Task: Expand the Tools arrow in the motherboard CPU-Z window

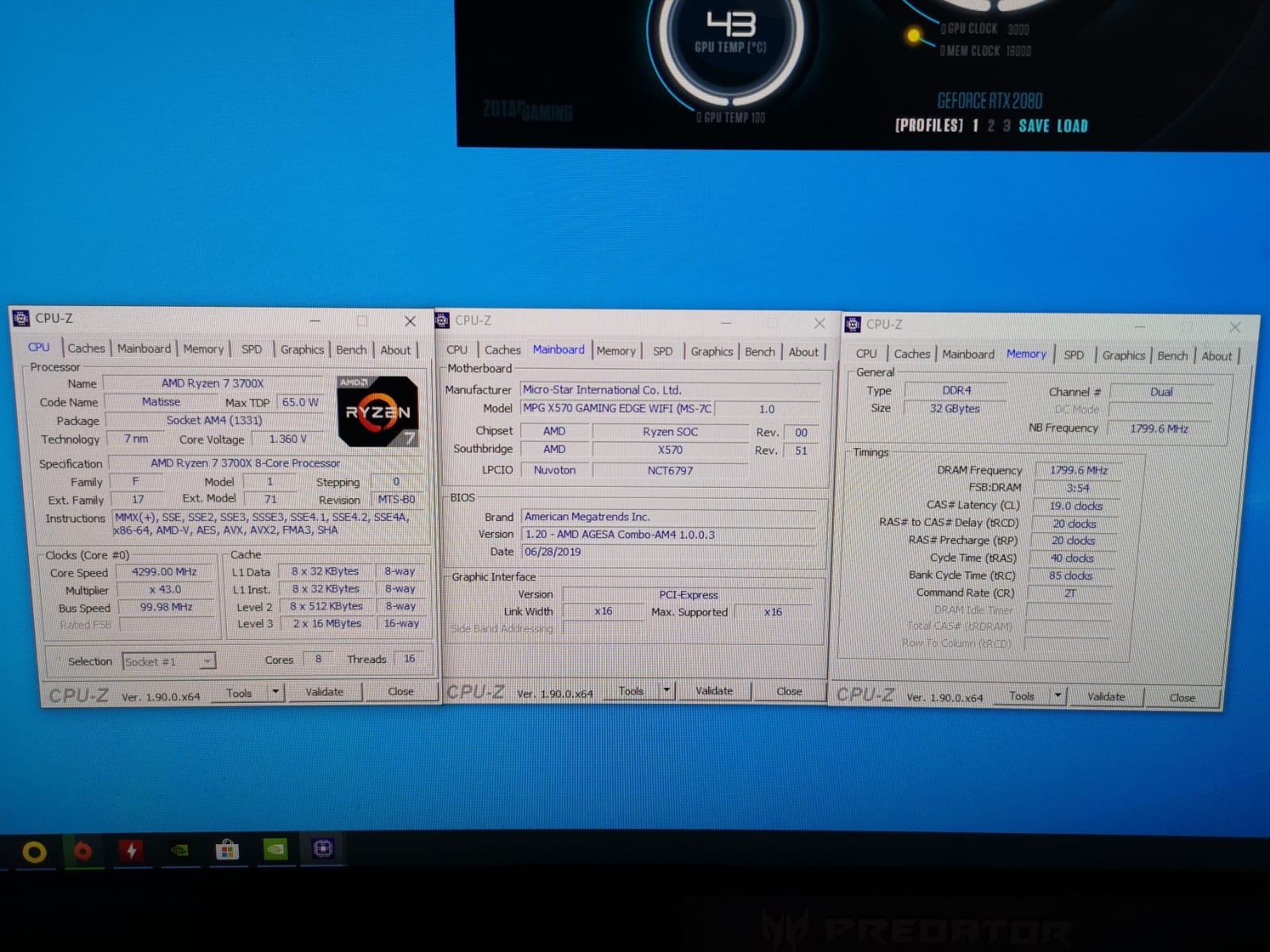Action: (667, 691)
